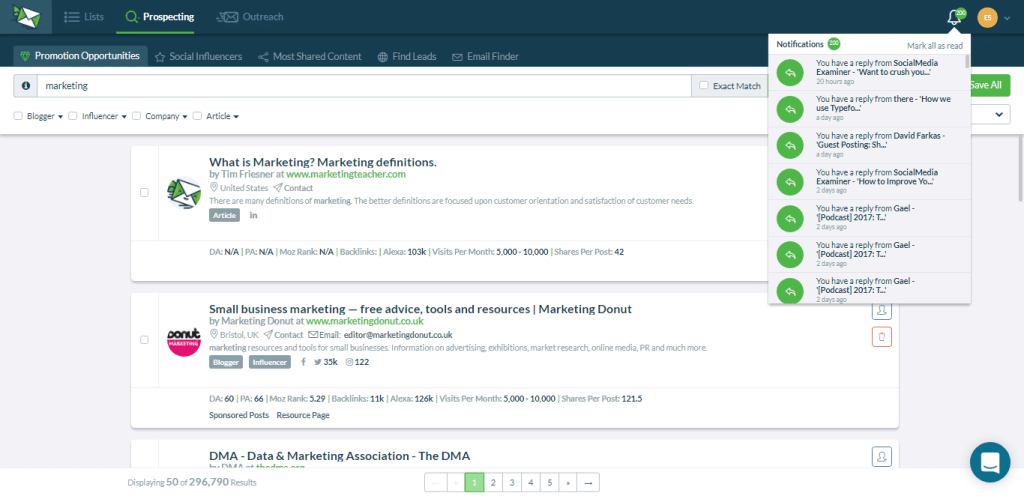Switch to Find Leads tab

(407, 57)
